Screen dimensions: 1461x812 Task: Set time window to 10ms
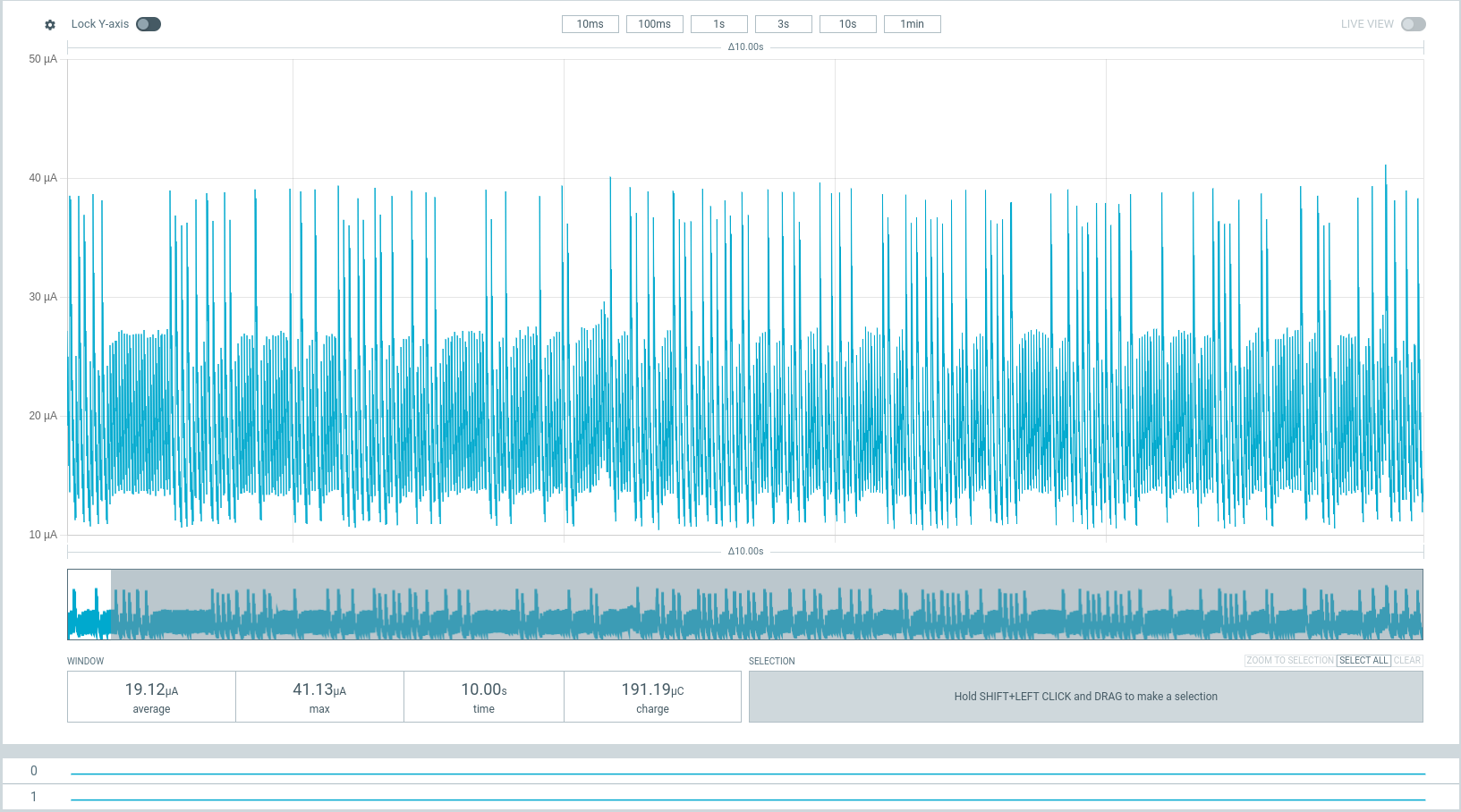[x=590, y=24]
